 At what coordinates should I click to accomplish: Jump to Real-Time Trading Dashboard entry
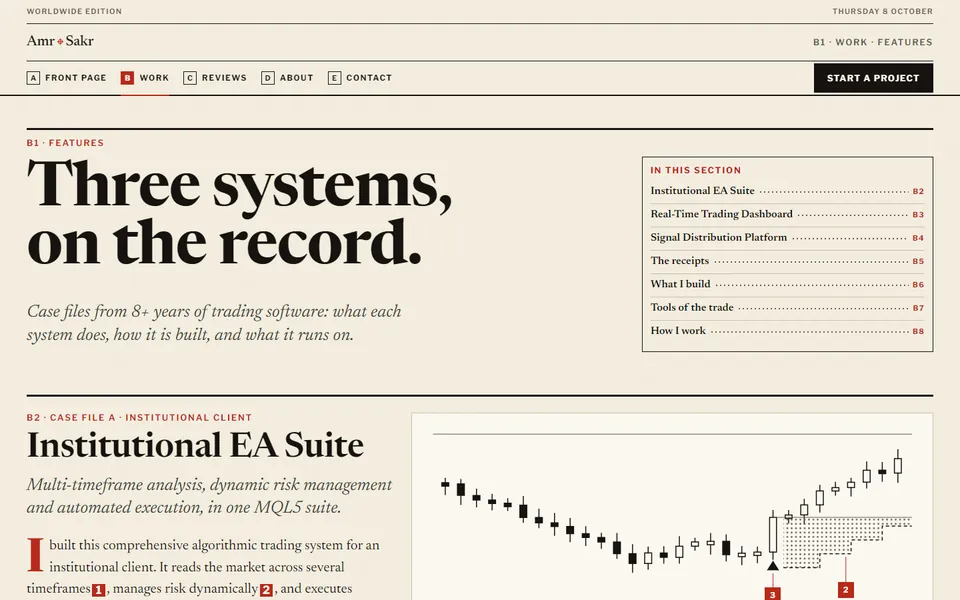[787, 214]
